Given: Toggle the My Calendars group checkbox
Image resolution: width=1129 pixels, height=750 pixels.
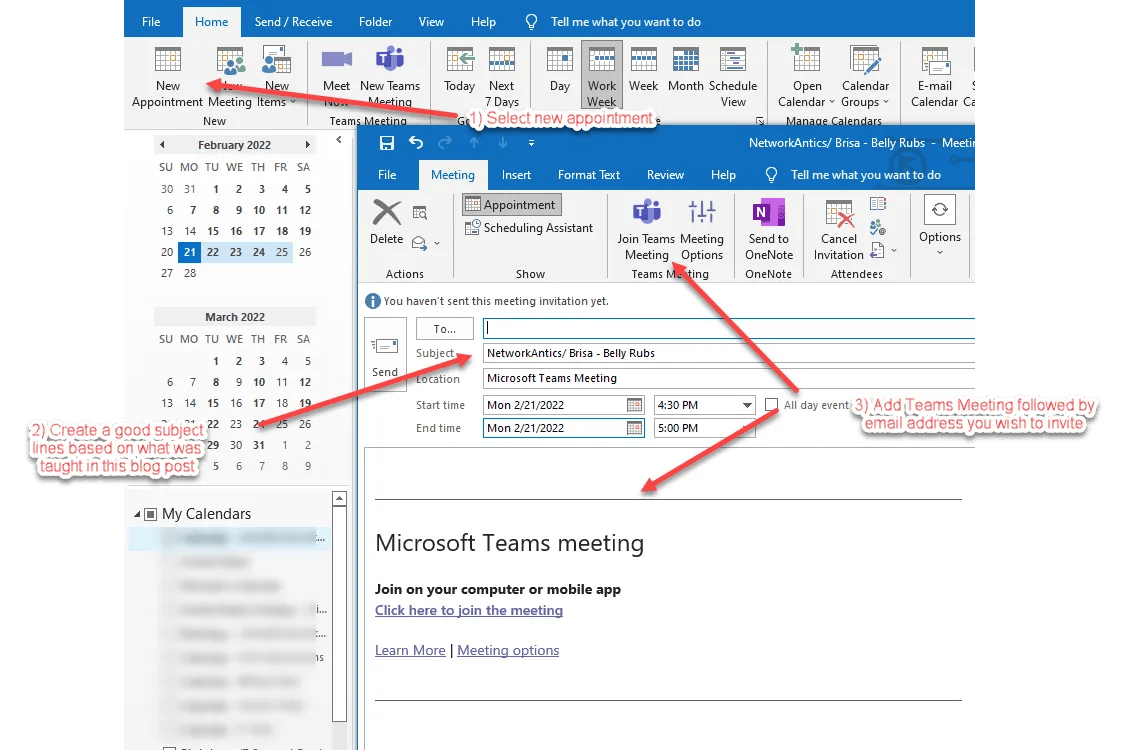Looking at the screenshot, I should pyautogui.click(x=150, y=514).
